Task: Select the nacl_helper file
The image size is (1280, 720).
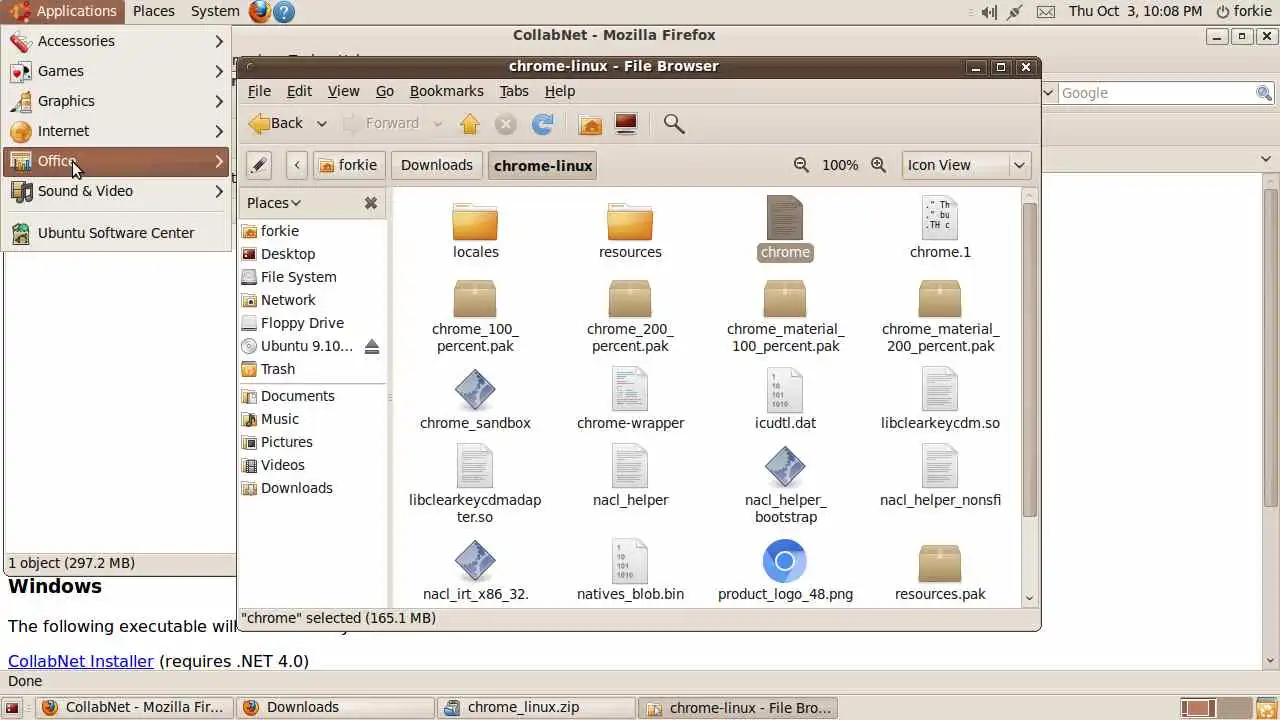Action: point(630,477)
